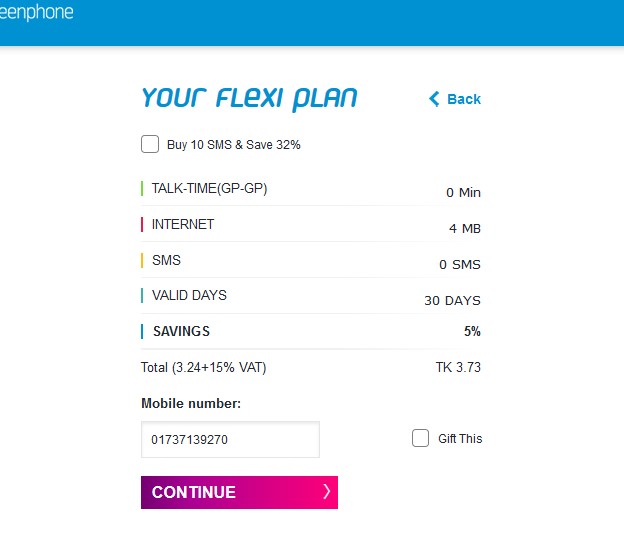Enable the Buy 10 SMS & Save 32% checkbox
624x550 pixels.
pos(150,144)
